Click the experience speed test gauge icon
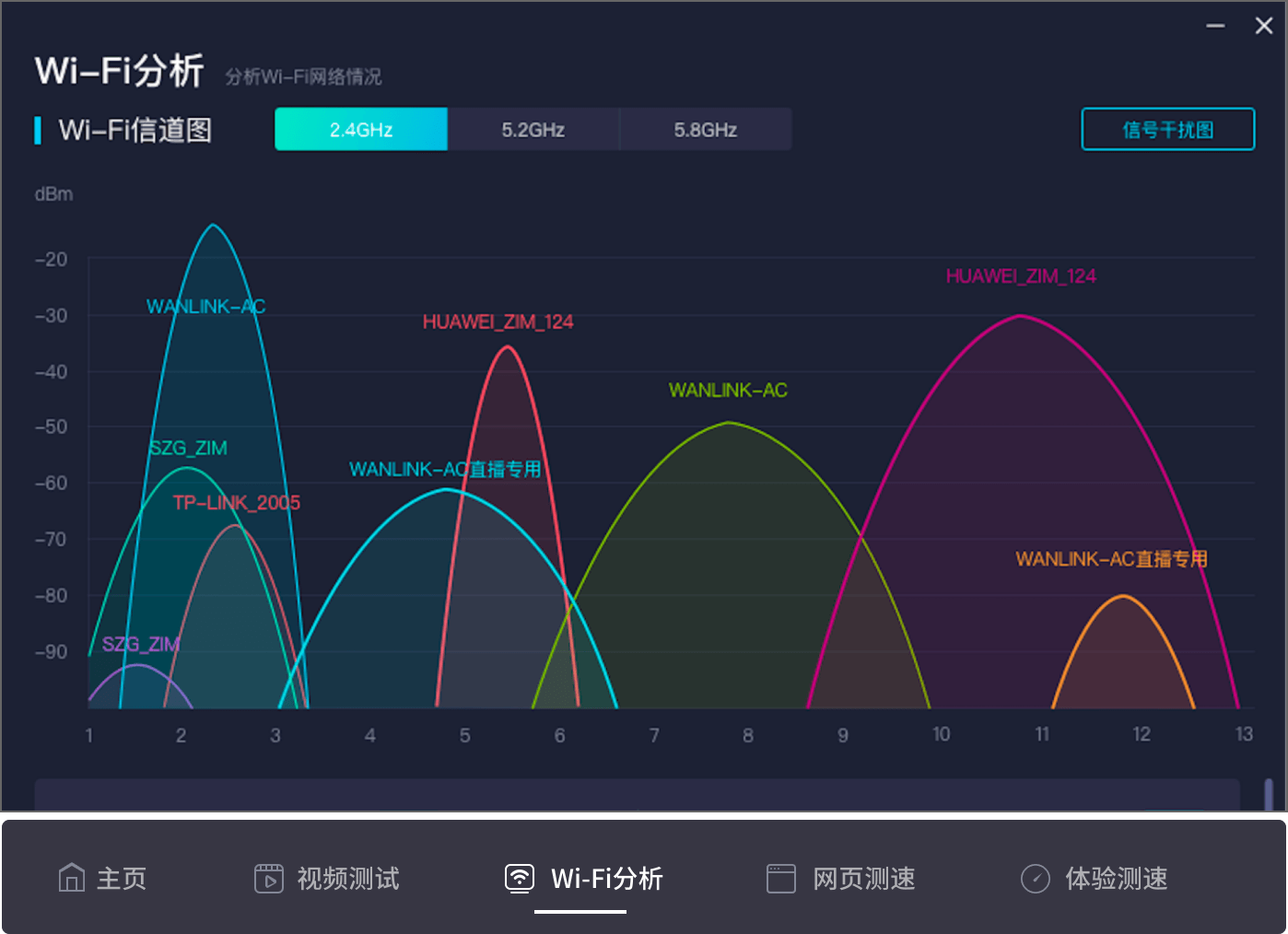 point(1036,879)
